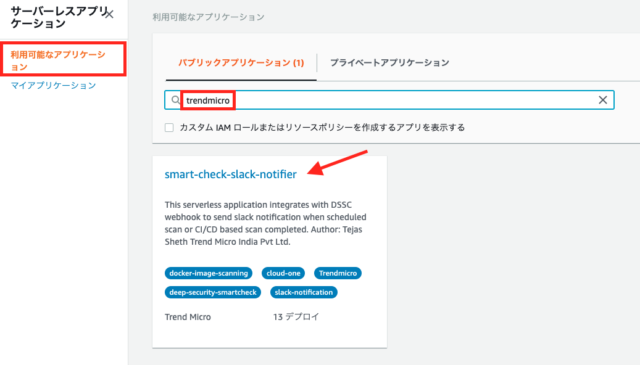Click the search magnifier icon
The image size is (640, 365).
coord(175,100)
